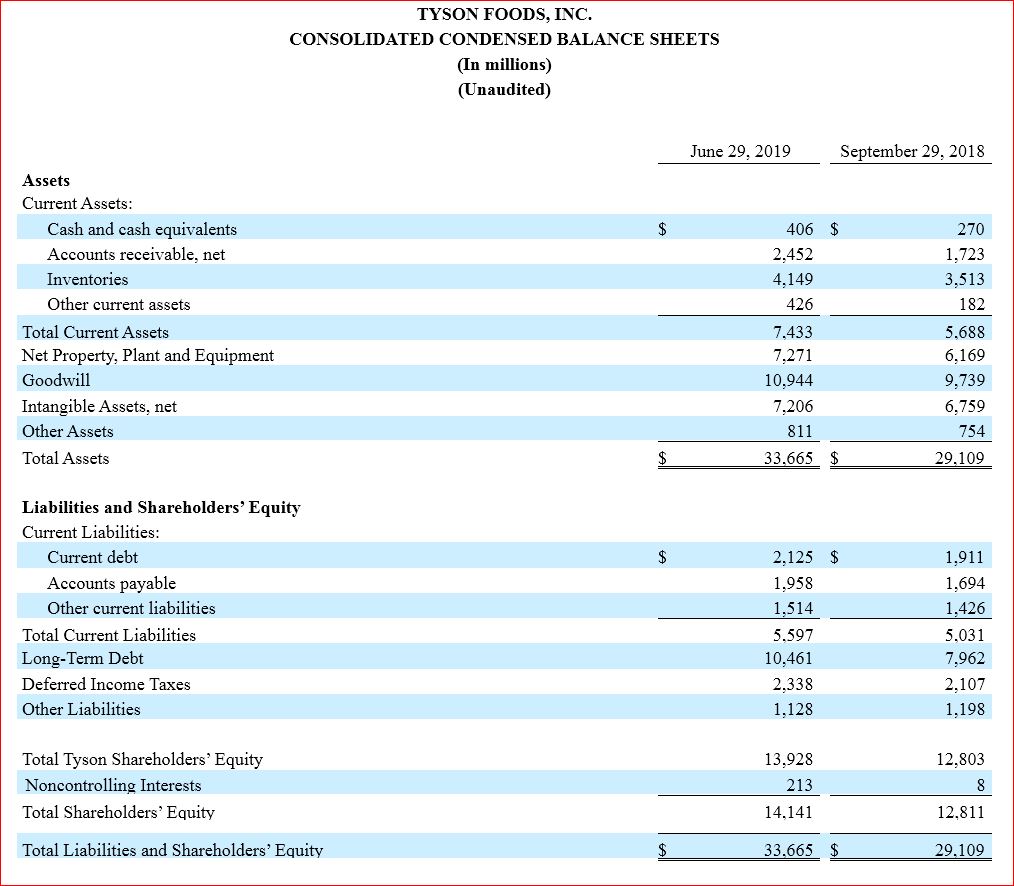Select the 'Accounts payable' row label

111,583
